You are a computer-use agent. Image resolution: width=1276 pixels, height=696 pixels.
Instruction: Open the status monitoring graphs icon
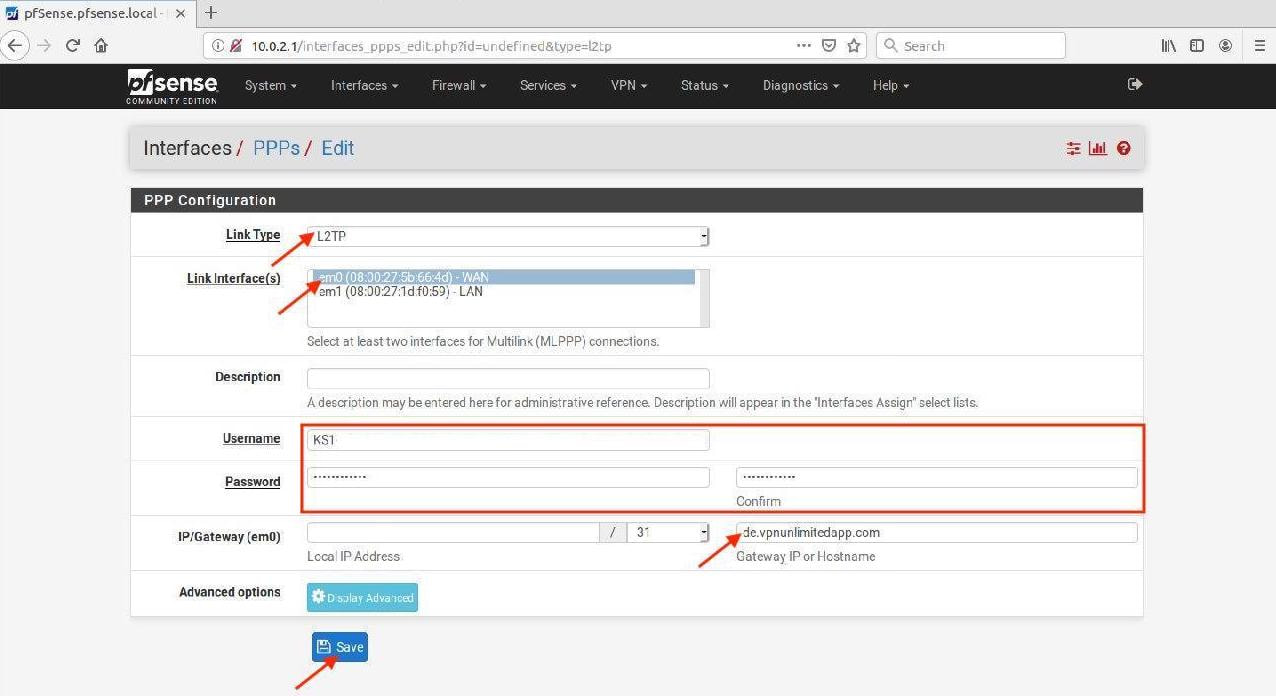click(x=1097, y=148)
